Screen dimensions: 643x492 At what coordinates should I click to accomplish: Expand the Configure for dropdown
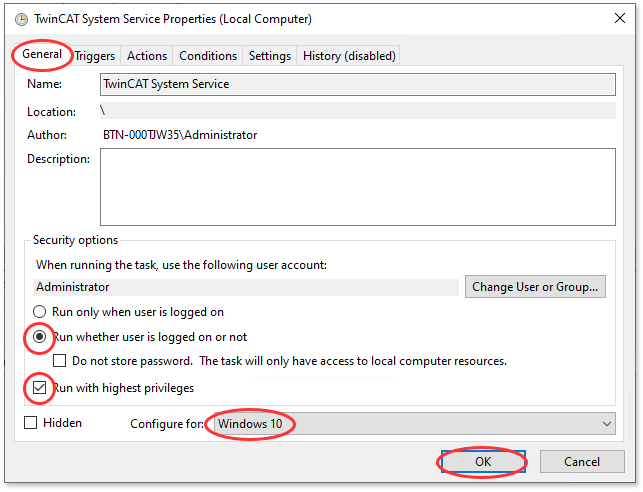pos(411,424)
